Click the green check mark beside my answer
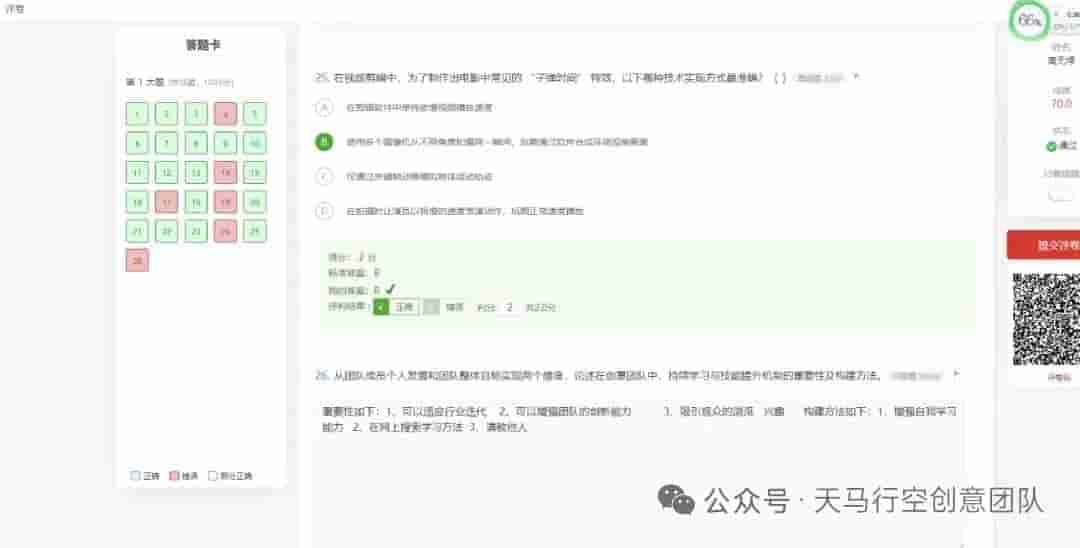1080x548 pixels. coord(391,290)
